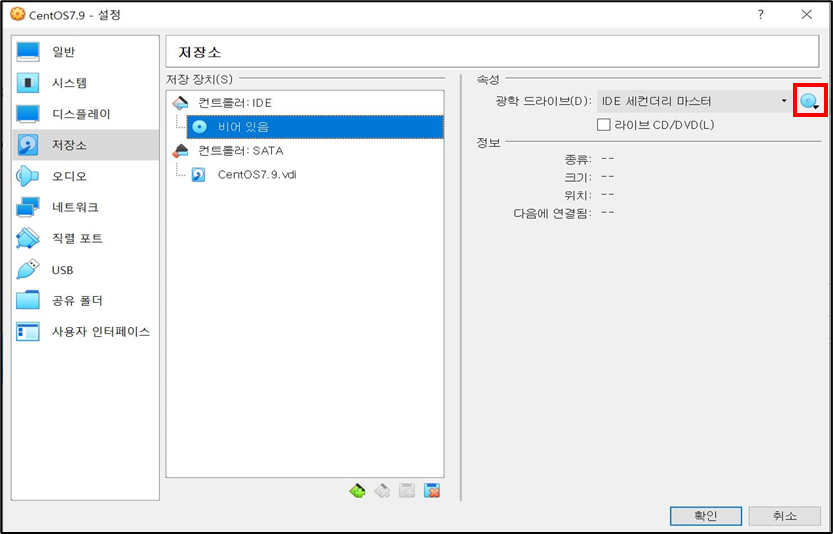Screen dimensions: 833x534
Task: Click the remove controller icon
Action: pyautogui.click(x=382, y=490)
